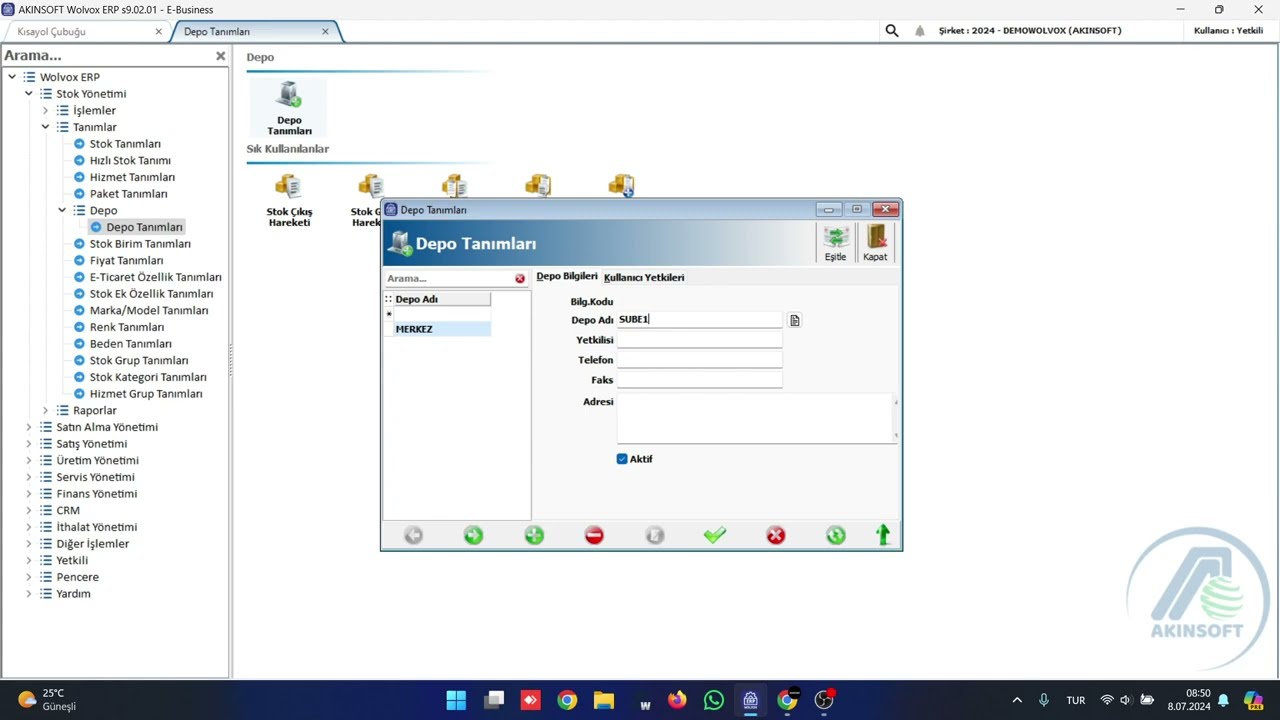1280x720 pixels.
Task: Close the sidebar Arama panel with its X
Action: (x=221, y=56)
